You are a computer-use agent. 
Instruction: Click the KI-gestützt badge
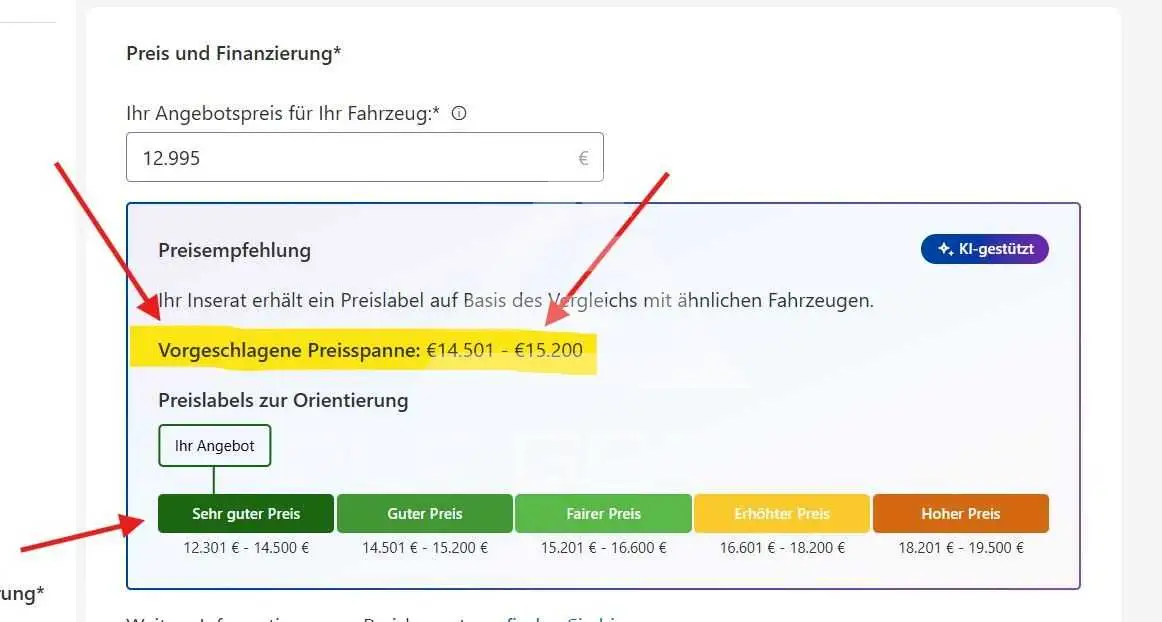[x=984, y=249]
